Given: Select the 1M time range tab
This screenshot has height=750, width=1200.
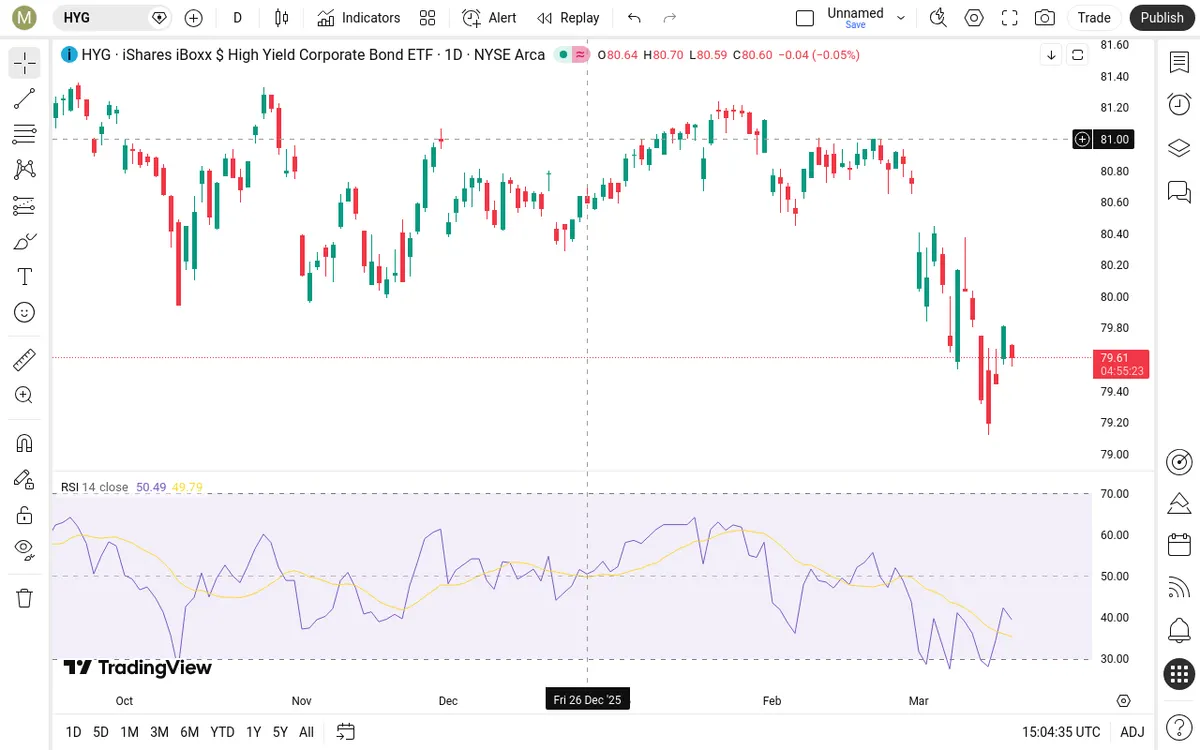Looking at the screenshot, I should tap(129, 732).
